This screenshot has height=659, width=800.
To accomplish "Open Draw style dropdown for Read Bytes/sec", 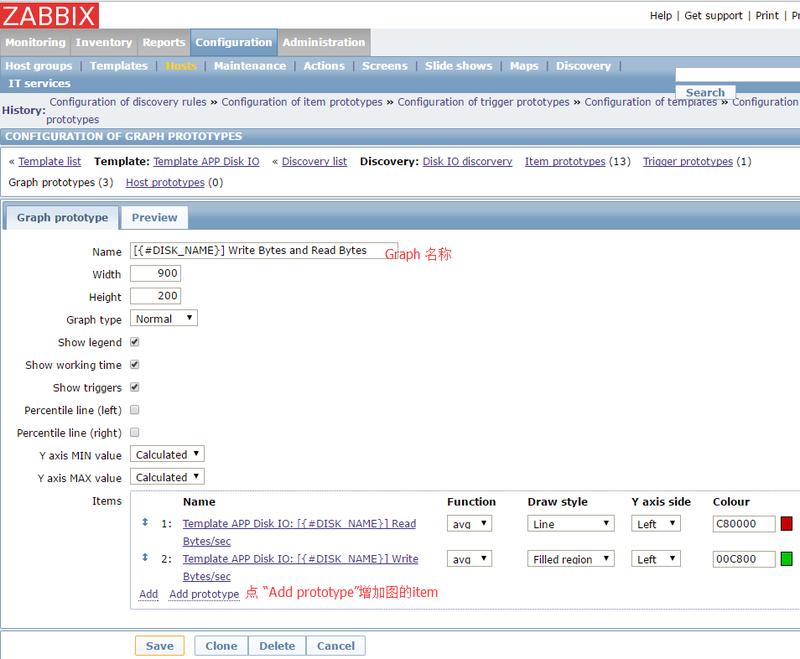I will (x=570, y=524).
